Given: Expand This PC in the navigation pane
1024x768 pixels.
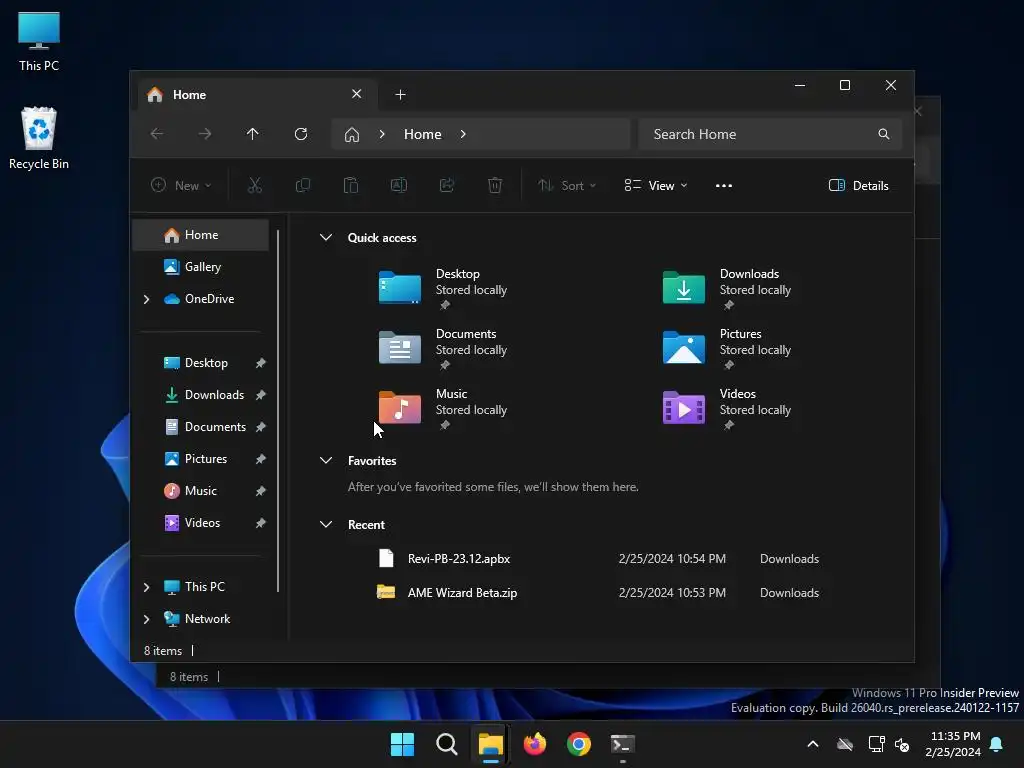Looking at the screenshot, I should pyautogui.click(x=146, y=587).
